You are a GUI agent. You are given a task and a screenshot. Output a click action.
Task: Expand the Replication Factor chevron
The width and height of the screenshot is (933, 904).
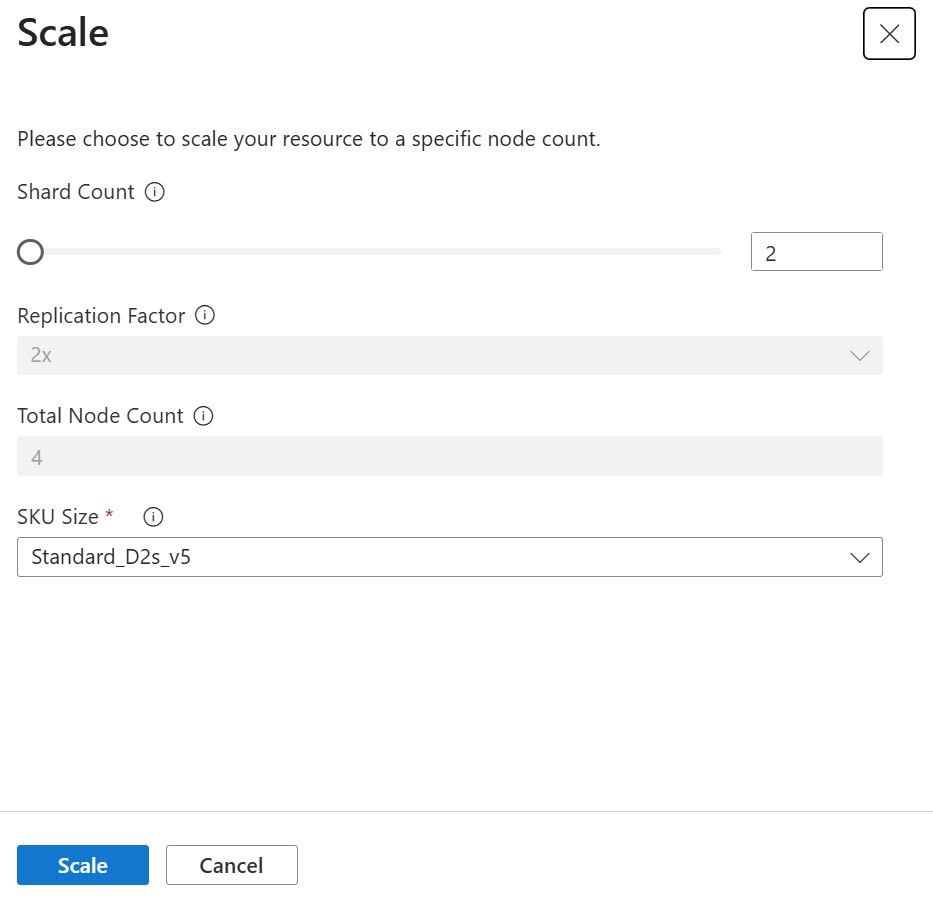(860, 356)
